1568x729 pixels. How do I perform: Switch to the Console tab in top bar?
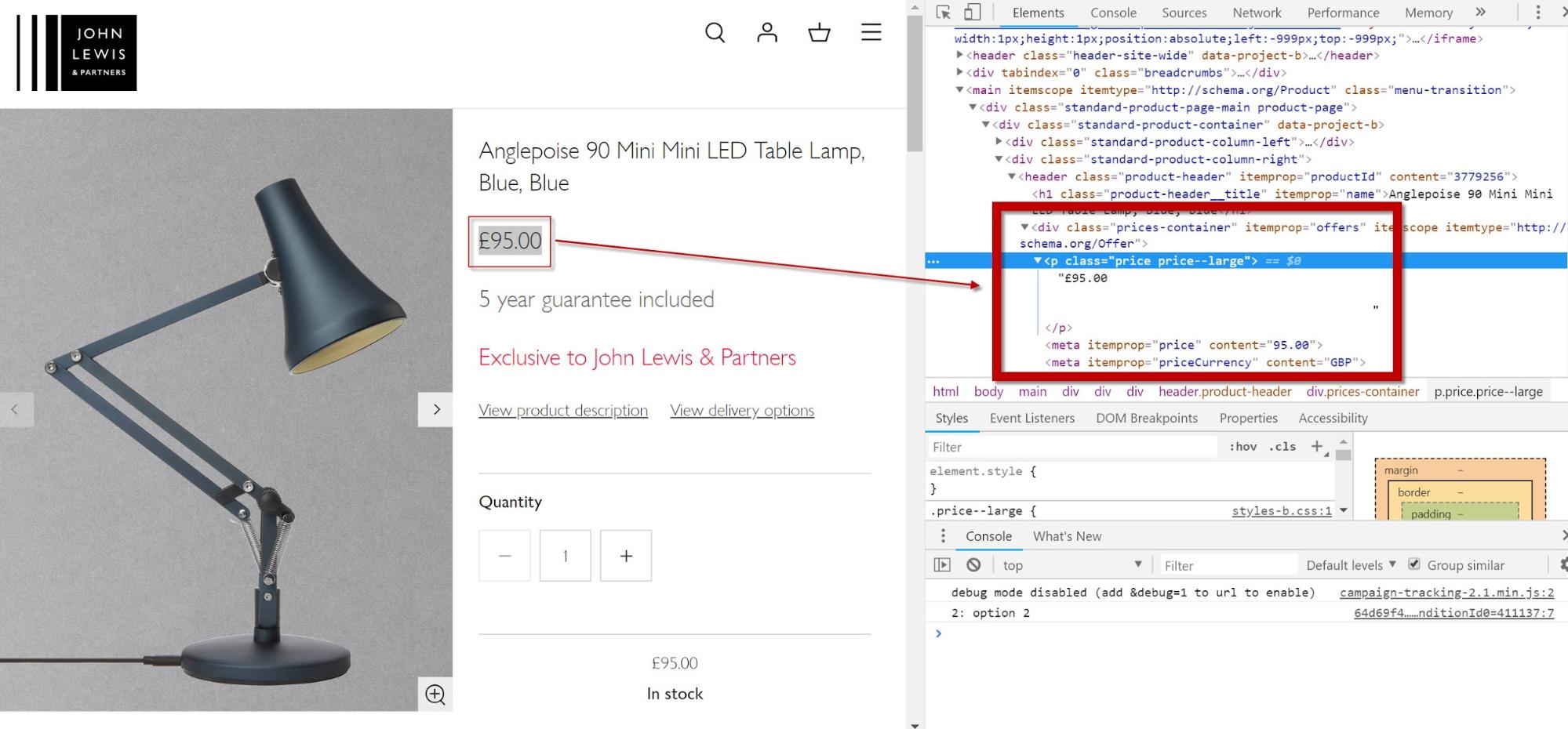1113,13
